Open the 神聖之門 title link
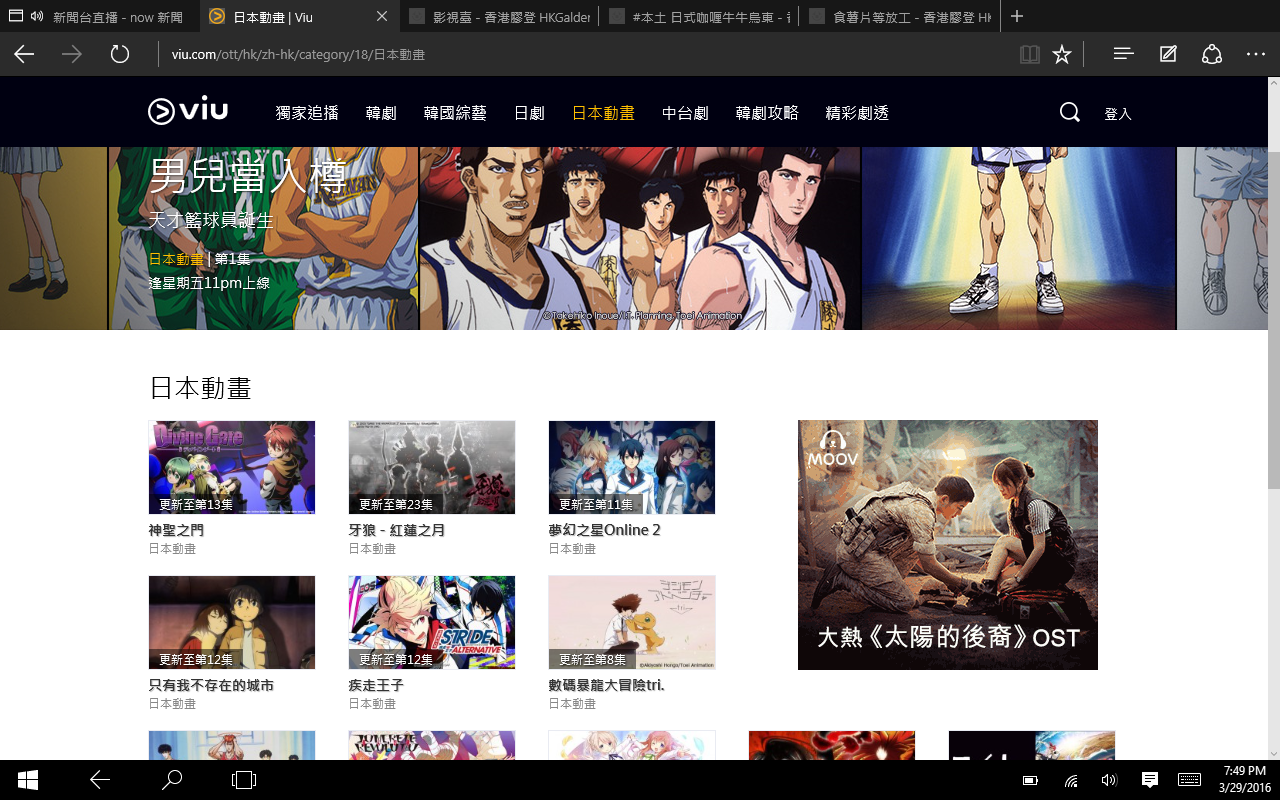The image size is (1280, 800). [x=176, y=530]
